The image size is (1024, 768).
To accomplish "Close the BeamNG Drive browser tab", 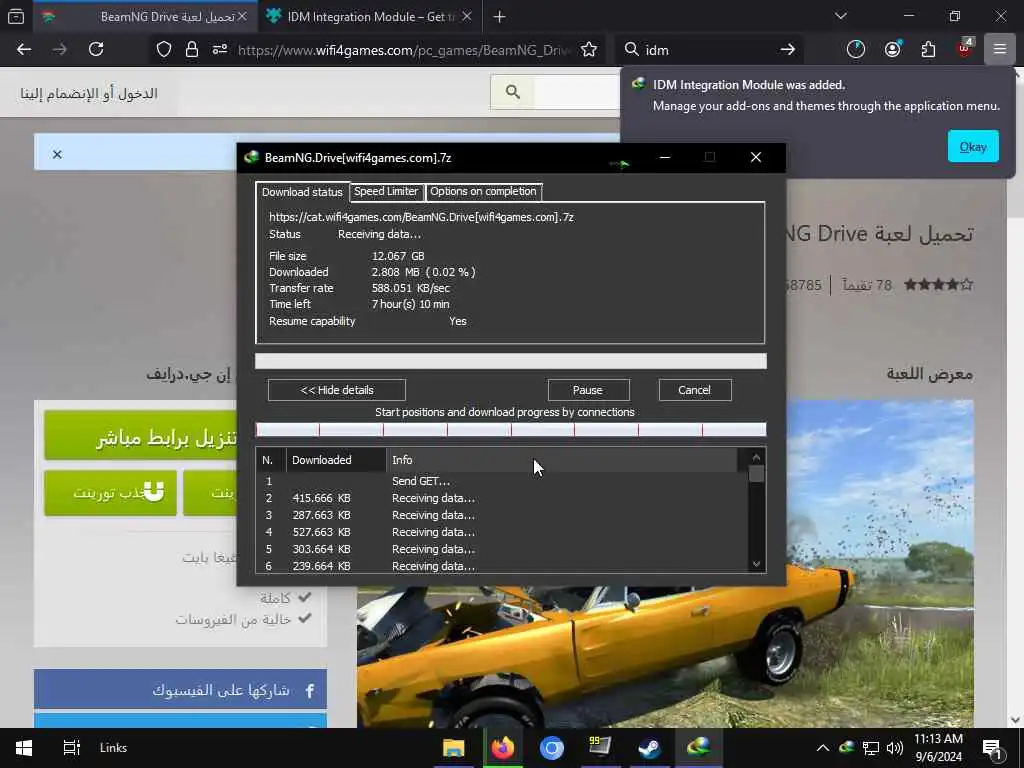I will tap(242, 17).
